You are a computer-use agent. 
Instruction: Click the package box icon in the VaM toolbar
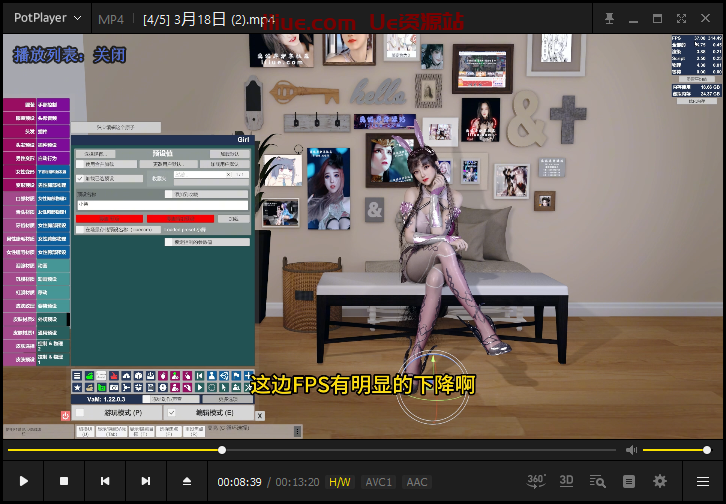[x=138, y=376]
